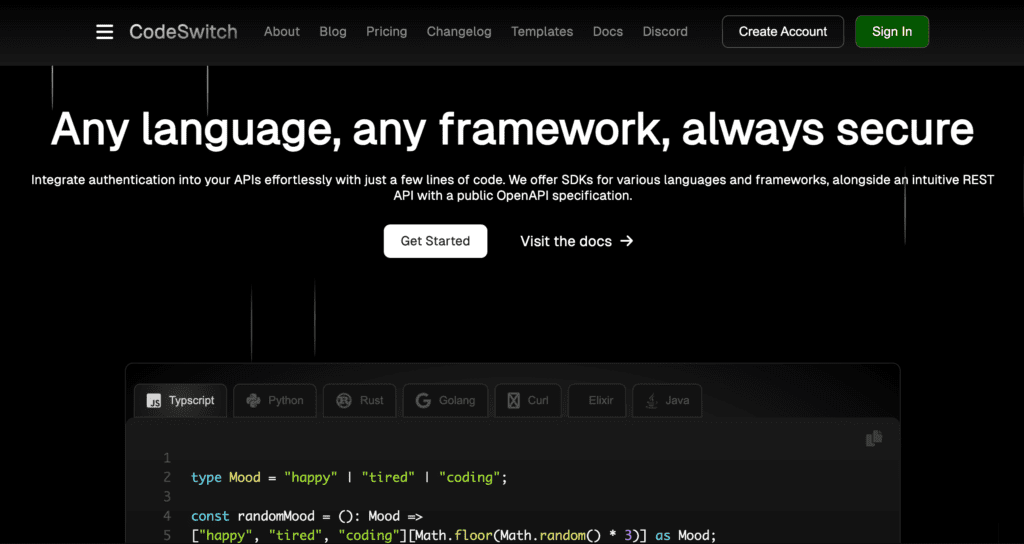
Task: Open the hamburger menu icon
Action: tap(105, 32)
